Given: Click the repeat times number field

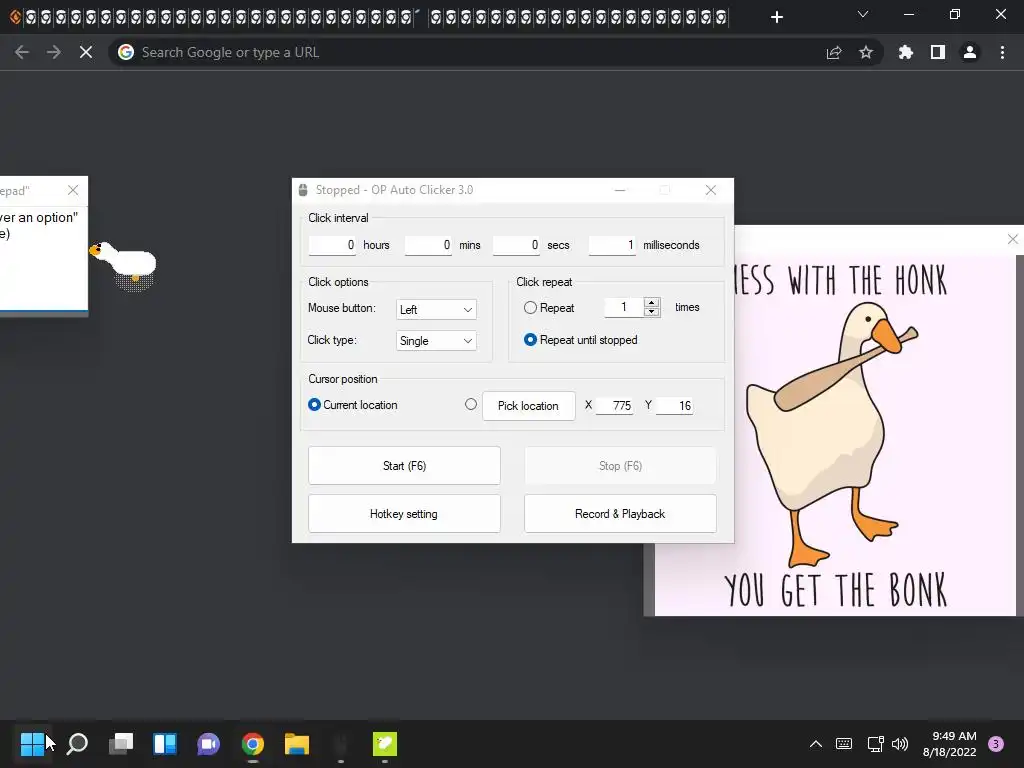Looking at the screenshot, I should [x=624, y=307].
